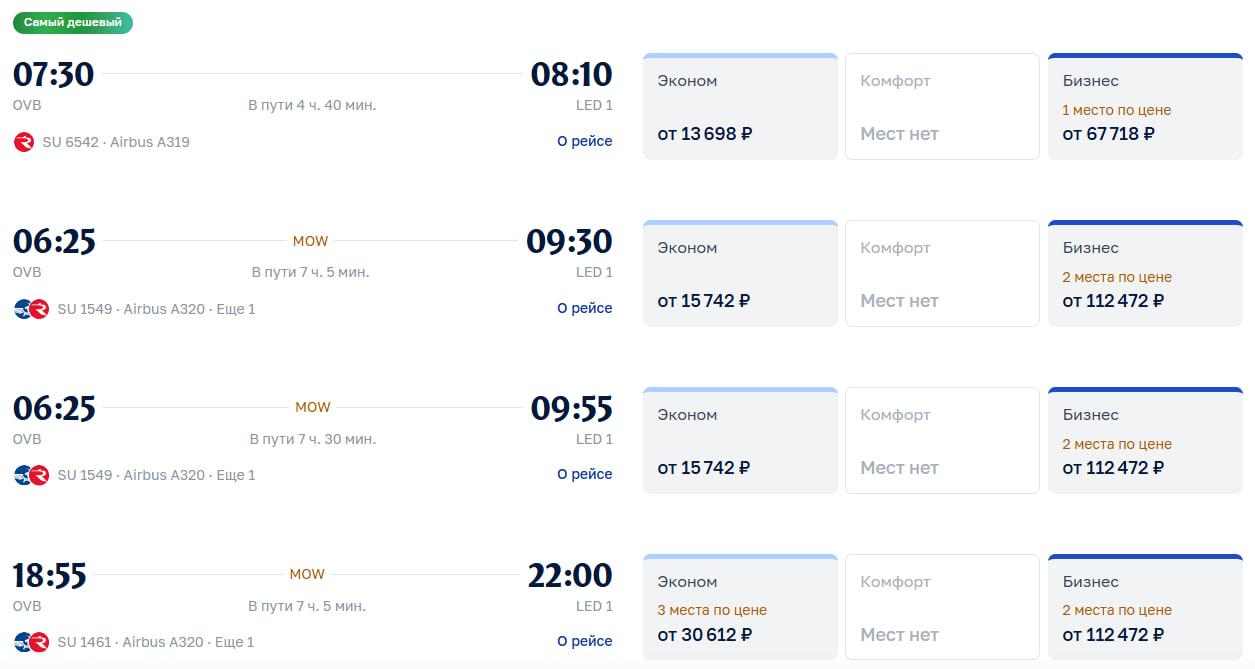Image resolution: width=1255 pixels, height=669 pixels.
Task: Pick Эконом fare for 06:25–09:55 flight
Action: point(740,441)
